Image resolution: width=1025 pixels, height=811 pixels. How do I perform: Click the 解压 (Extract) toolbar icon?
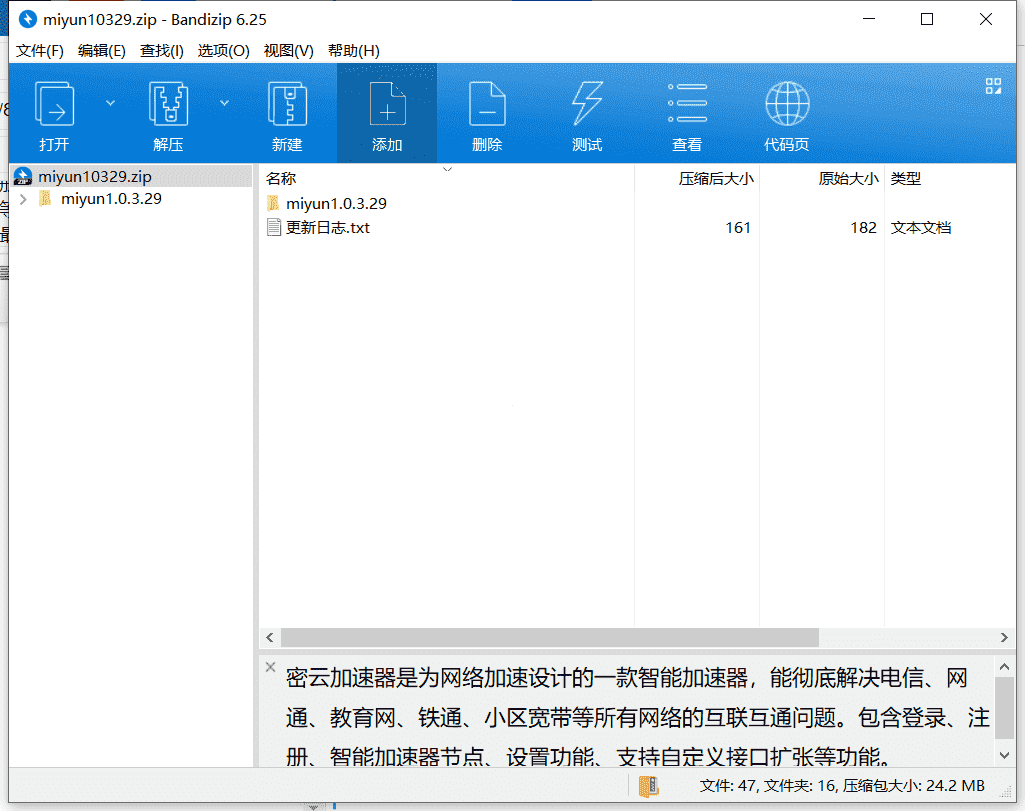coord(169,103)
